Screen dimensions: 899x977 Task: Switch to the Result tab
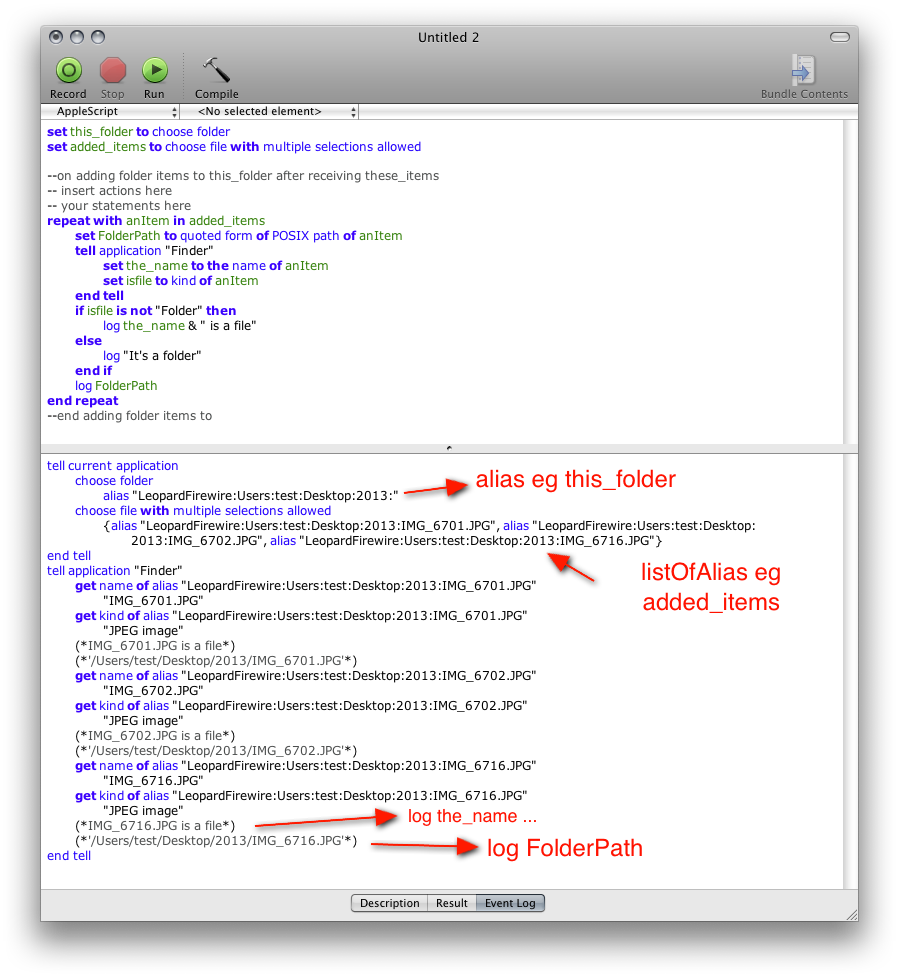(452, 903)
